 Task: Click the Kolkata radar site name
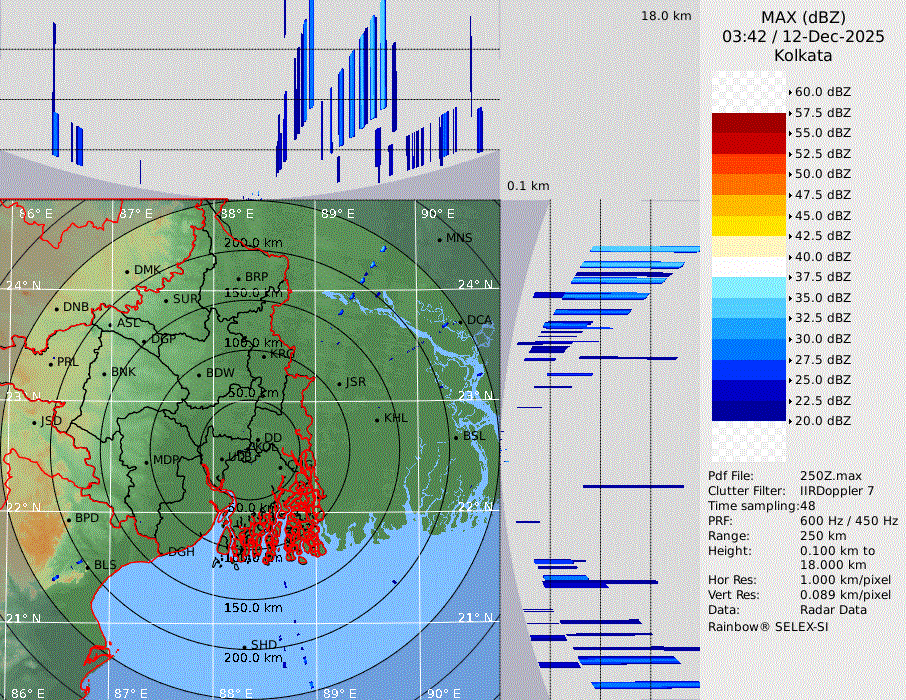point(803,55)
